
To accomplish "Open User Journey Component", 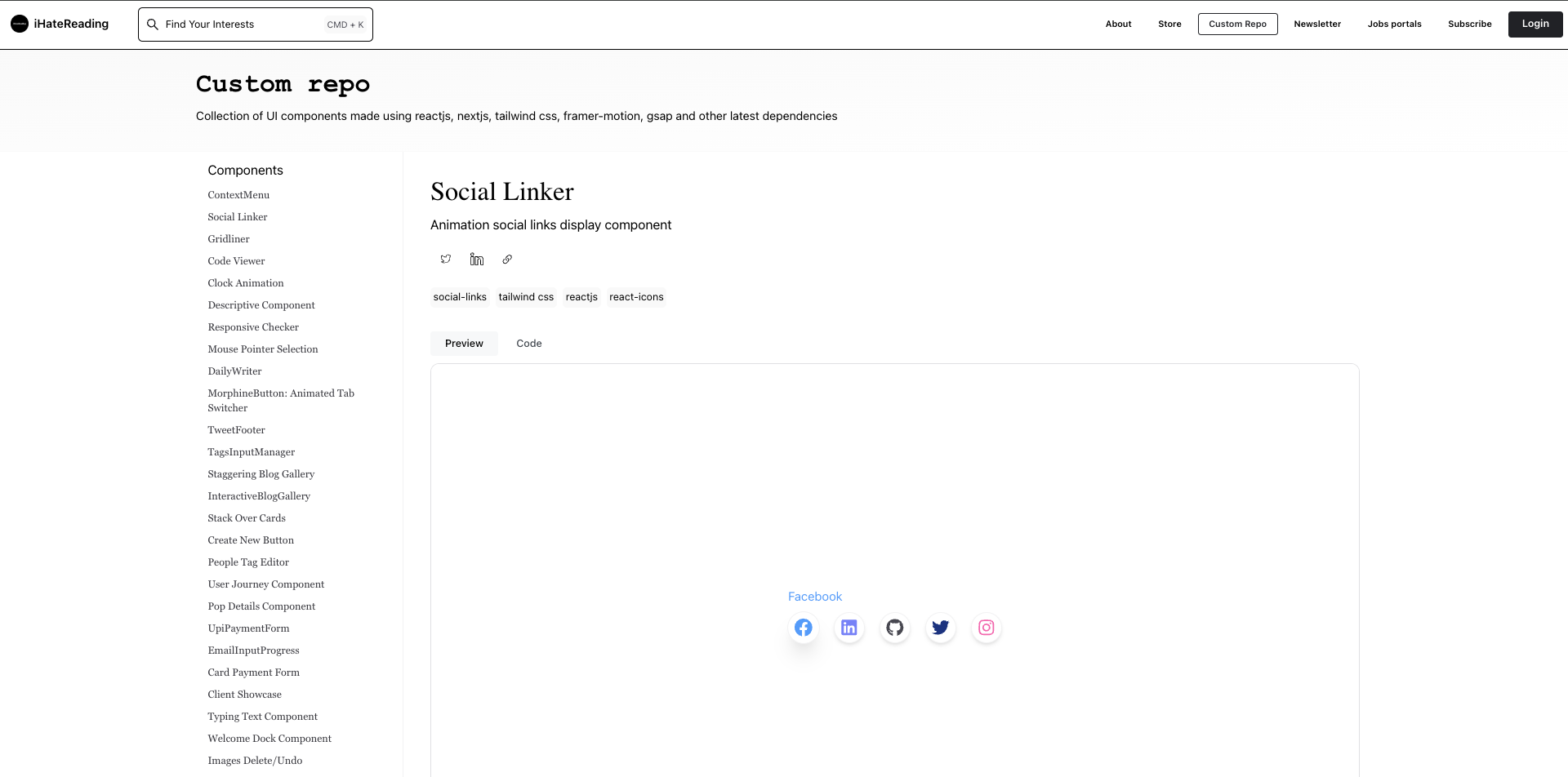I will [x=266, y=584].
